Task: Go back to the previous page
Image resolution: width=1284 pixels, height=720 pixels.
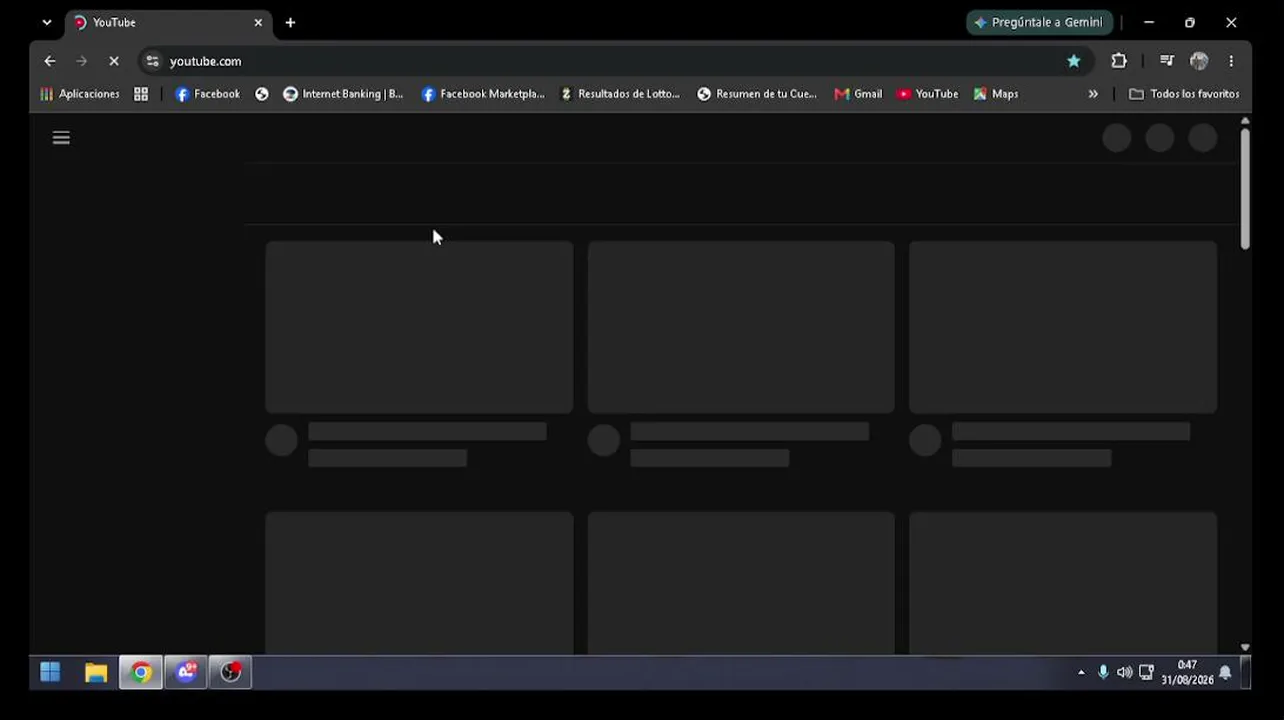Action: [49, 61]
